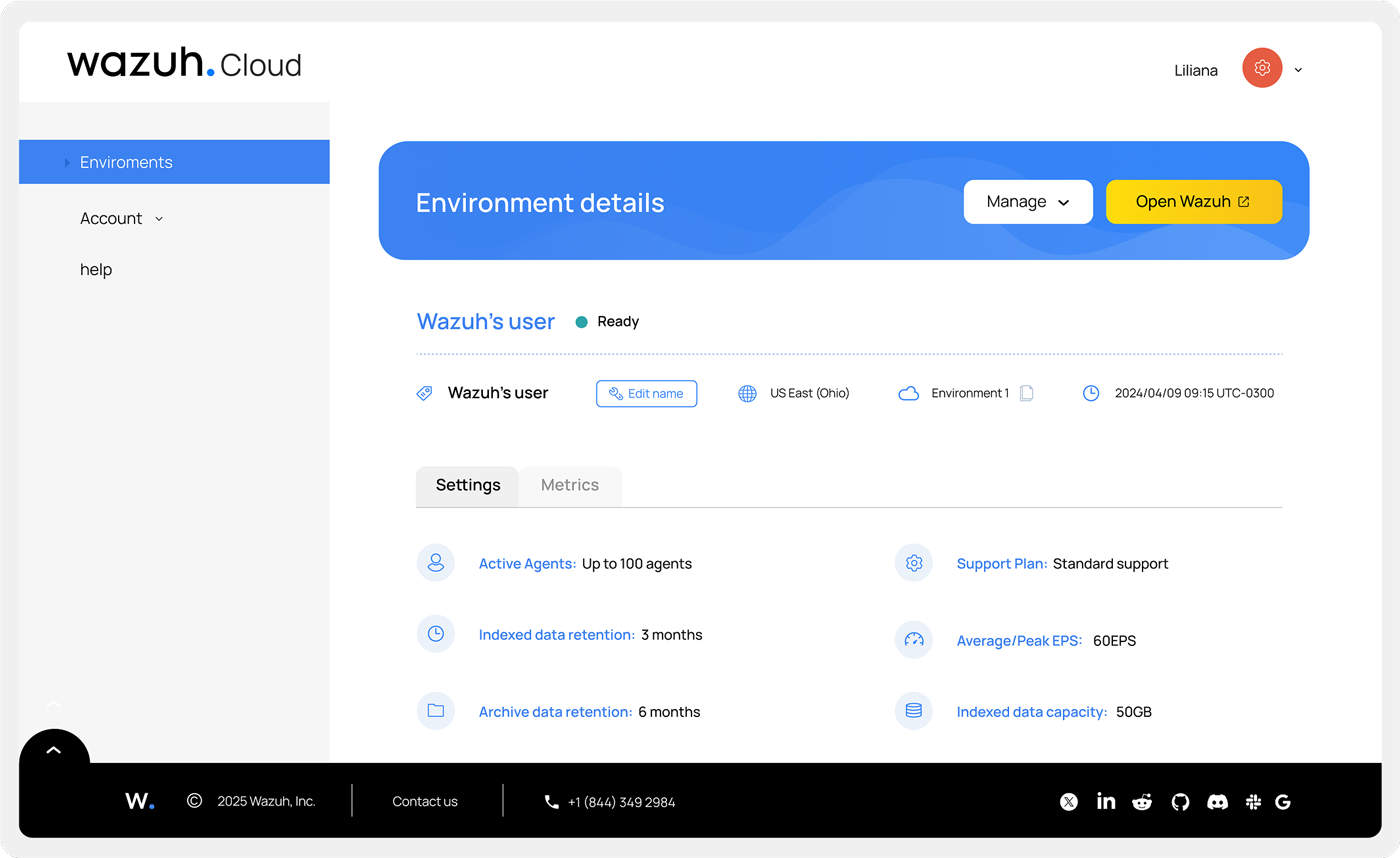1400x858 pixels.
Task: Open the X (Twitter) social icon
Action: point(1069,802)
